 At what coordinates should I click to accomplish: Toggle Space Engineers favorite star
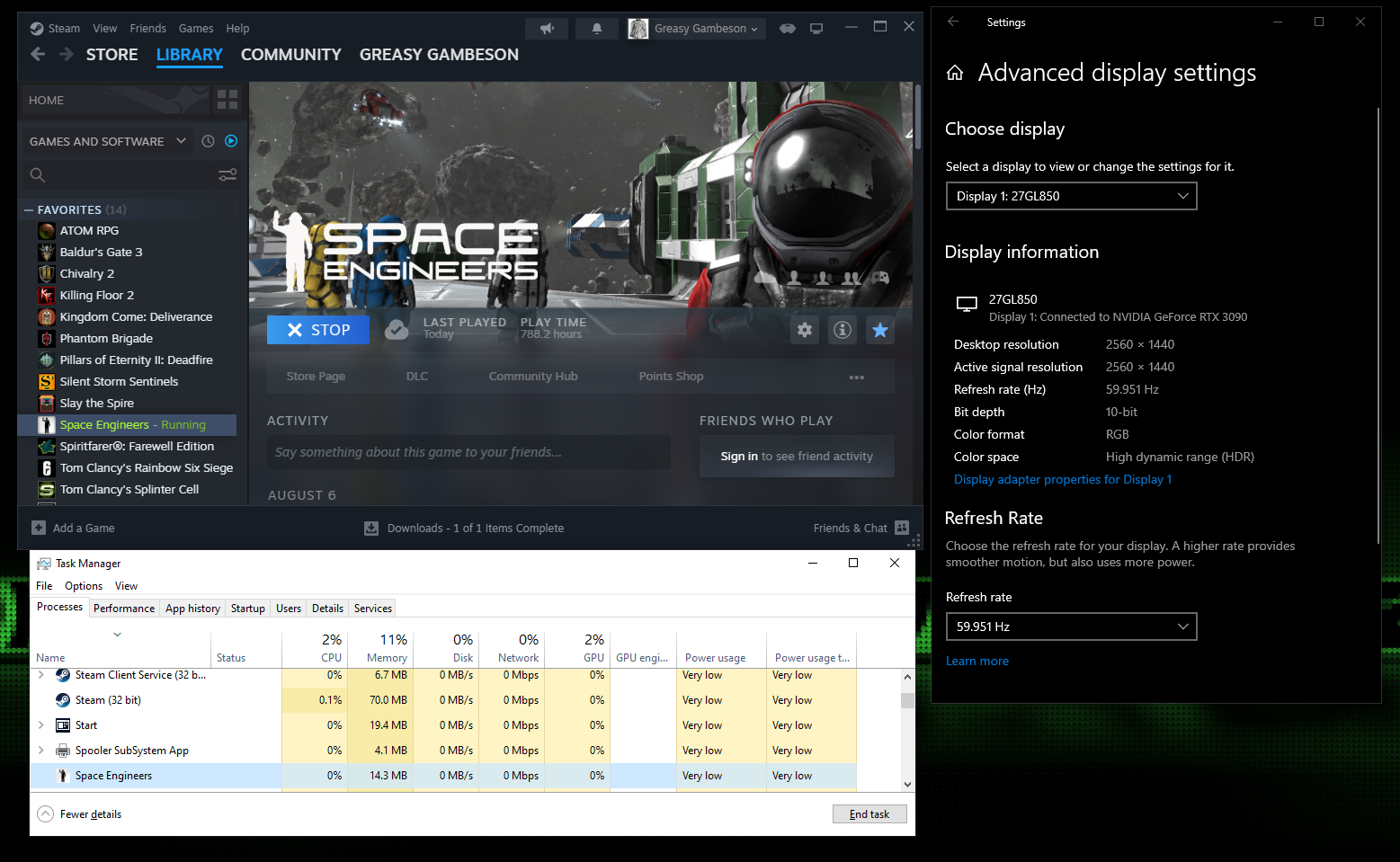(880, 330)
